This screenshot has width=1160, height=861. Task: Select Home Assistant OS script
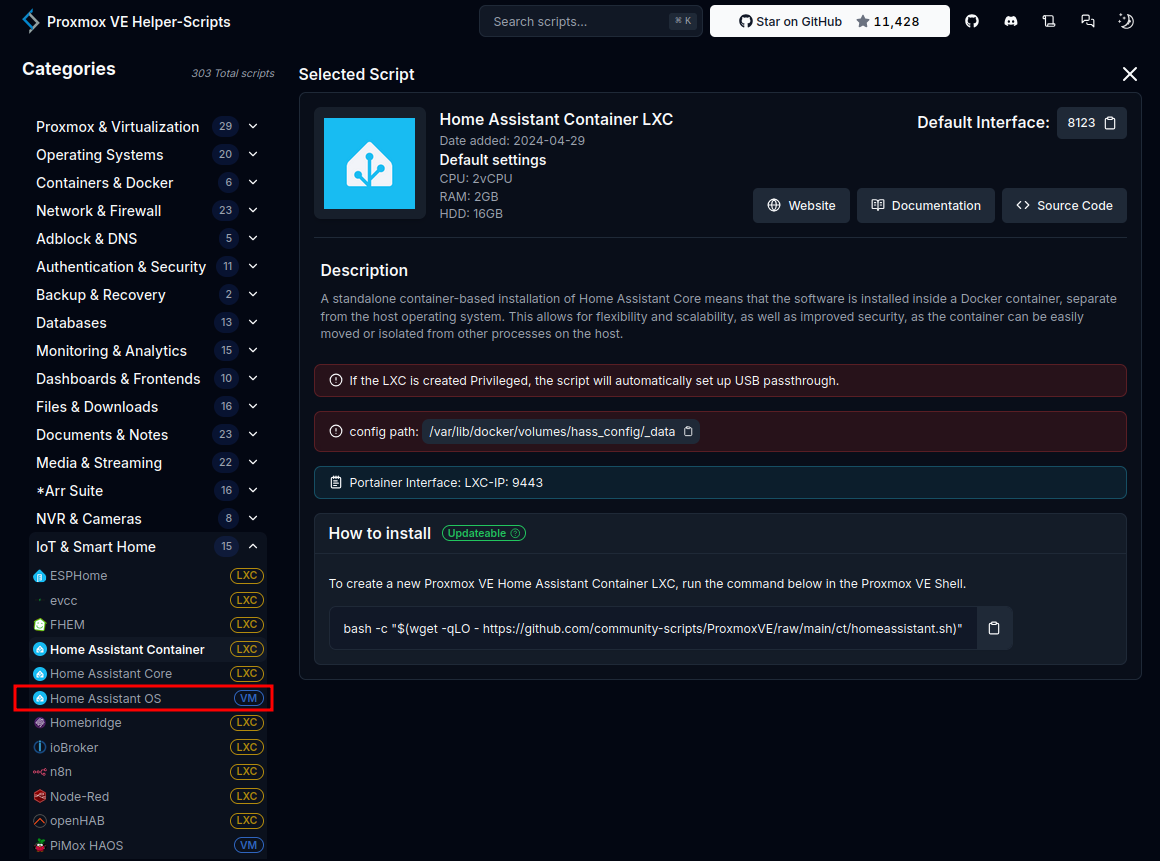(x=105, y=698)
